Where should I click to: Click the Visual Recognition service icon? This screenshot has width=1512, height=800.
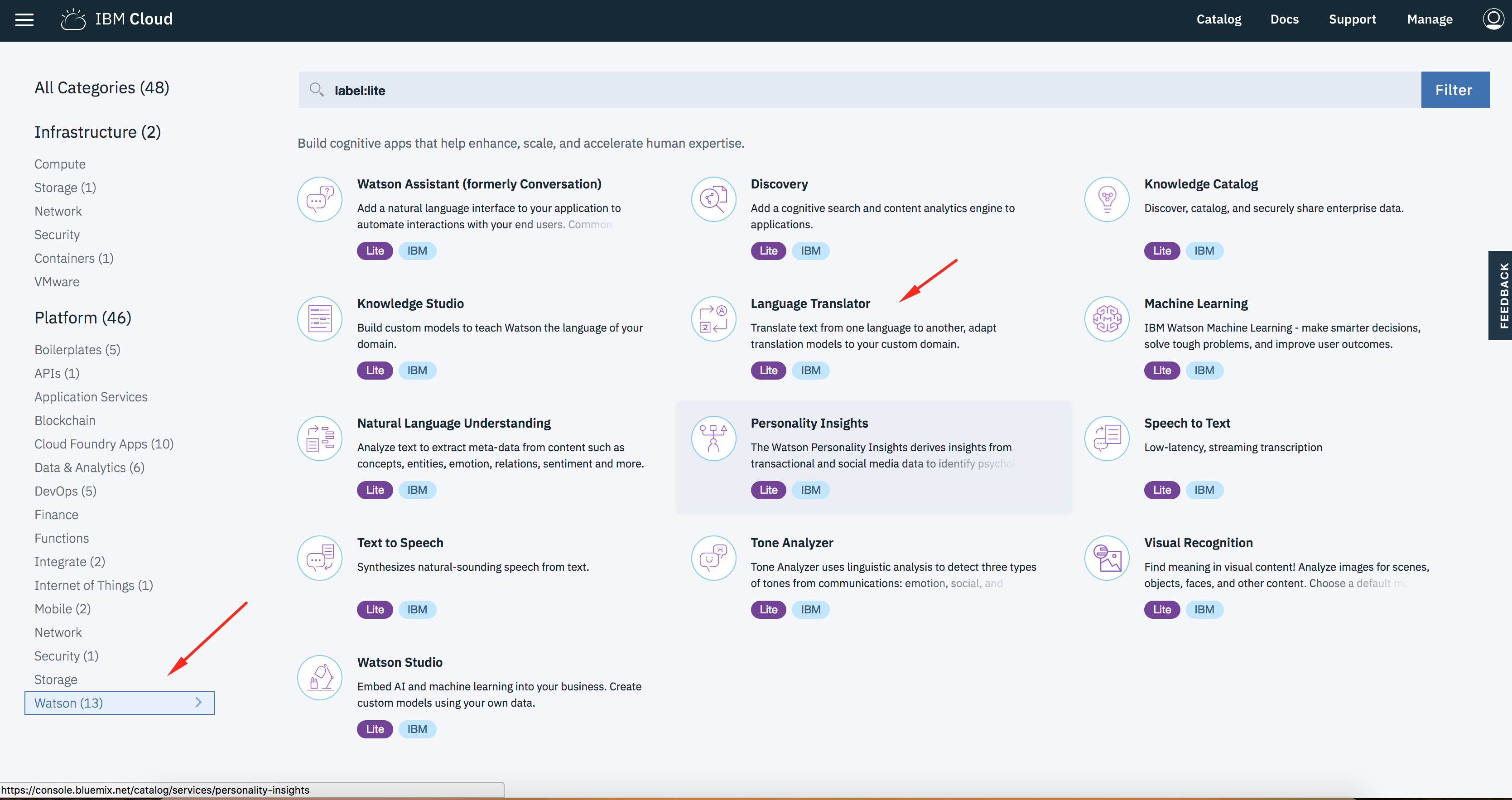pyautogui.click(x=1107, y=558)
